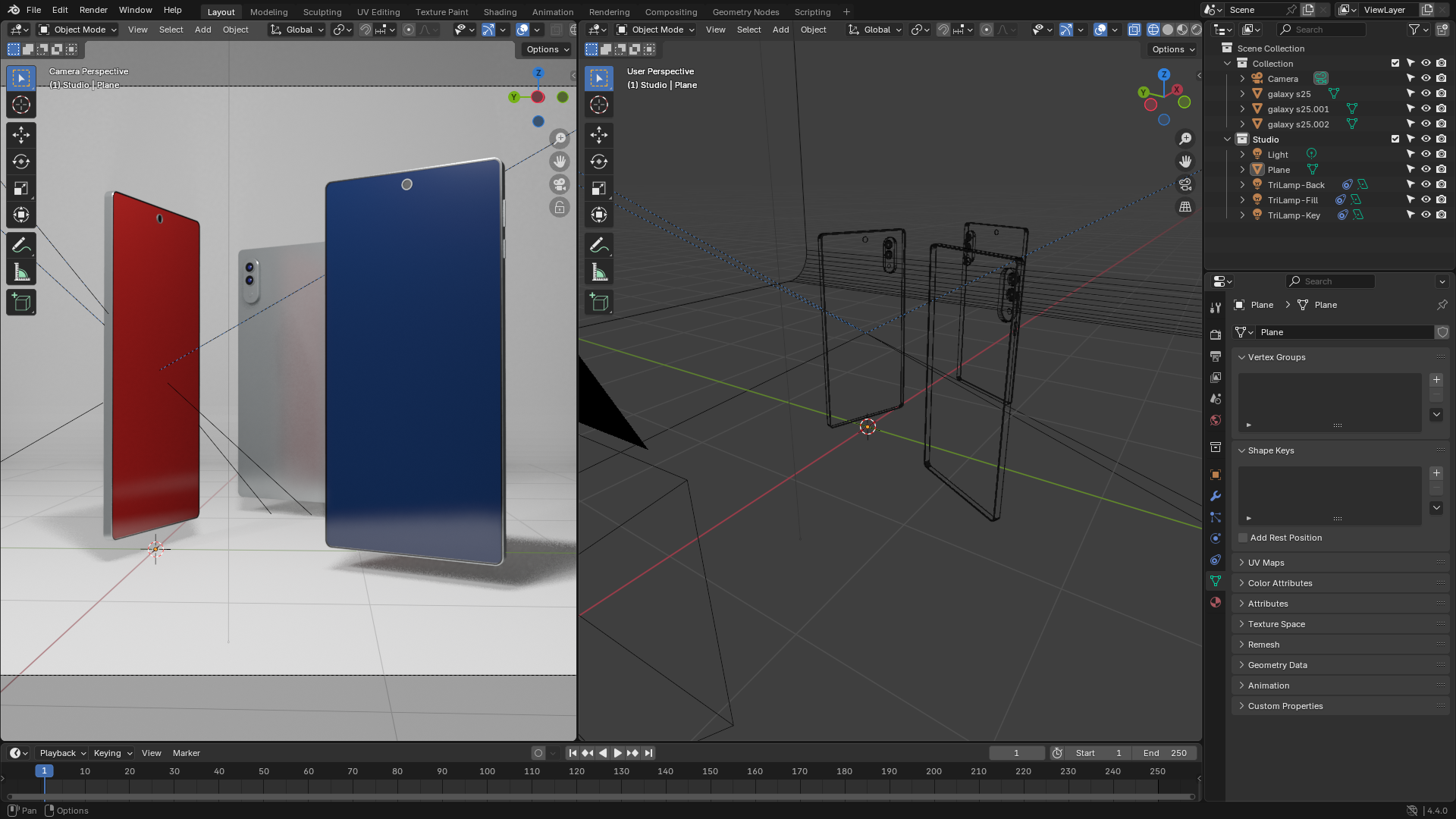Image resolution: width=1456 pixels, height=819 pixels.
Task: Hide TriLamp-Key in viewport with eye icon
Action: pyautogui.click(x=1426, y=215)
